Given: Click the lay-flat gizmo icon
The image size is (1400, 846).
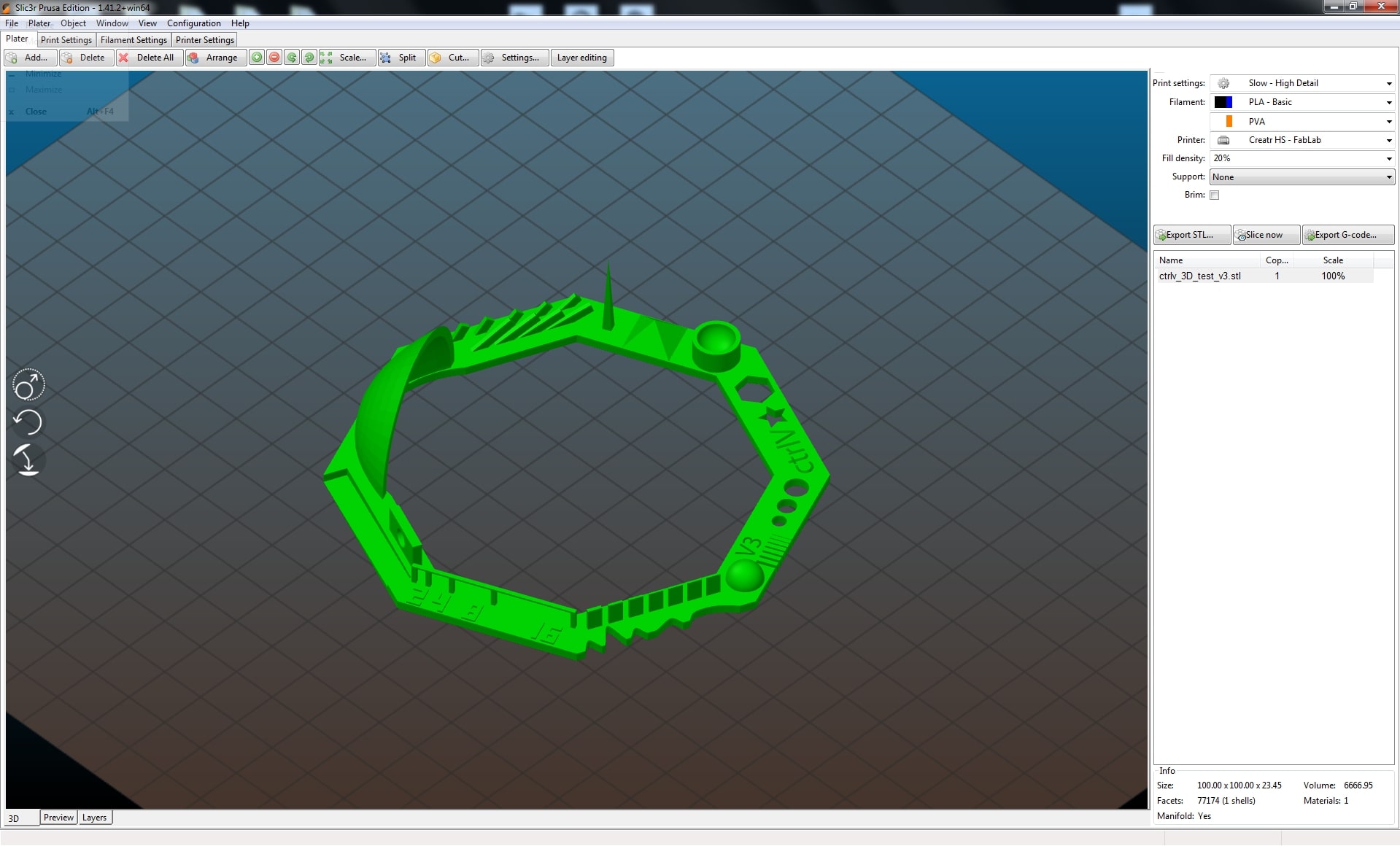Looking at the screenshot, I should (28, 460).
